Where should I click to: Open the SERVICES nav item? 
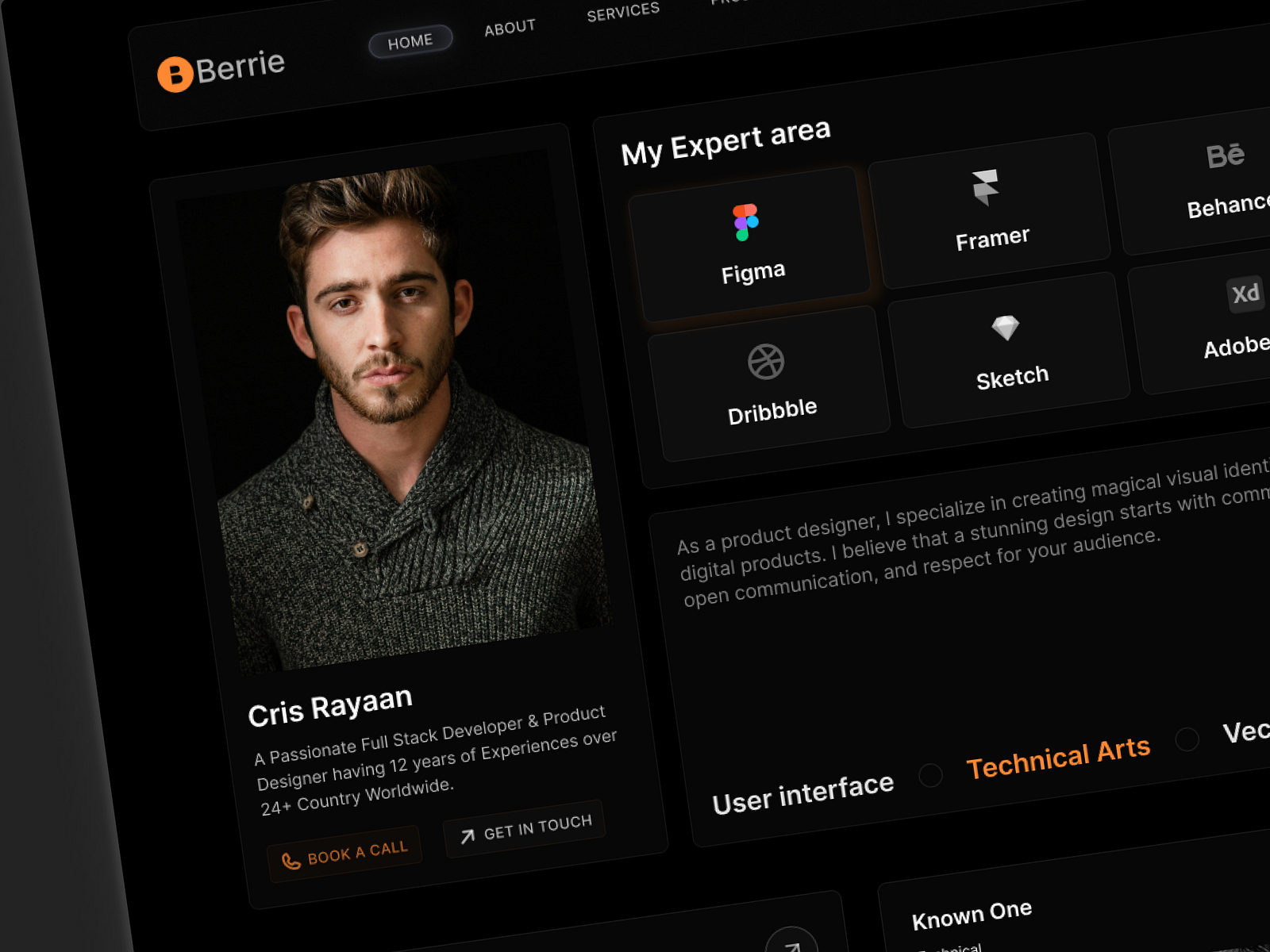(623, 12)
